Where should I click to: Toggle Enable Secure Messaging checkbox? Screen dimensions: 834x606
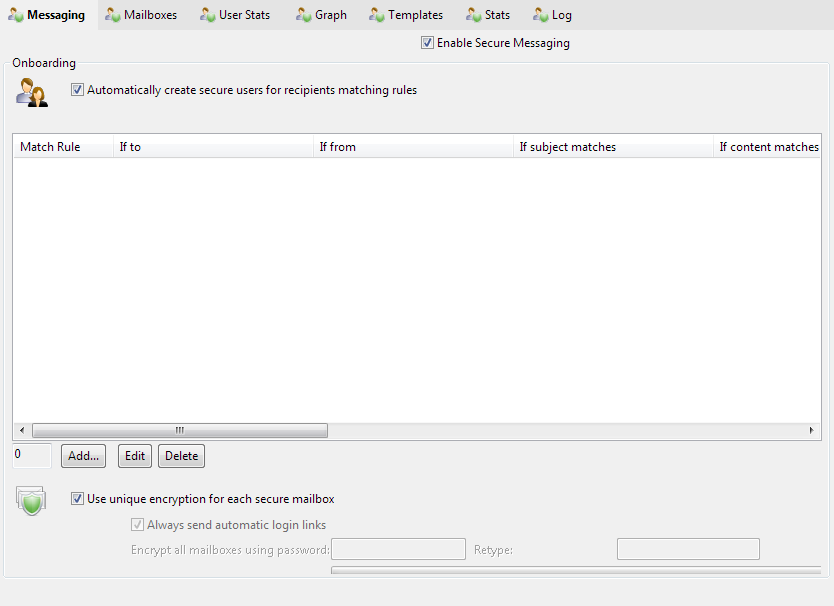tap(428, 43)
